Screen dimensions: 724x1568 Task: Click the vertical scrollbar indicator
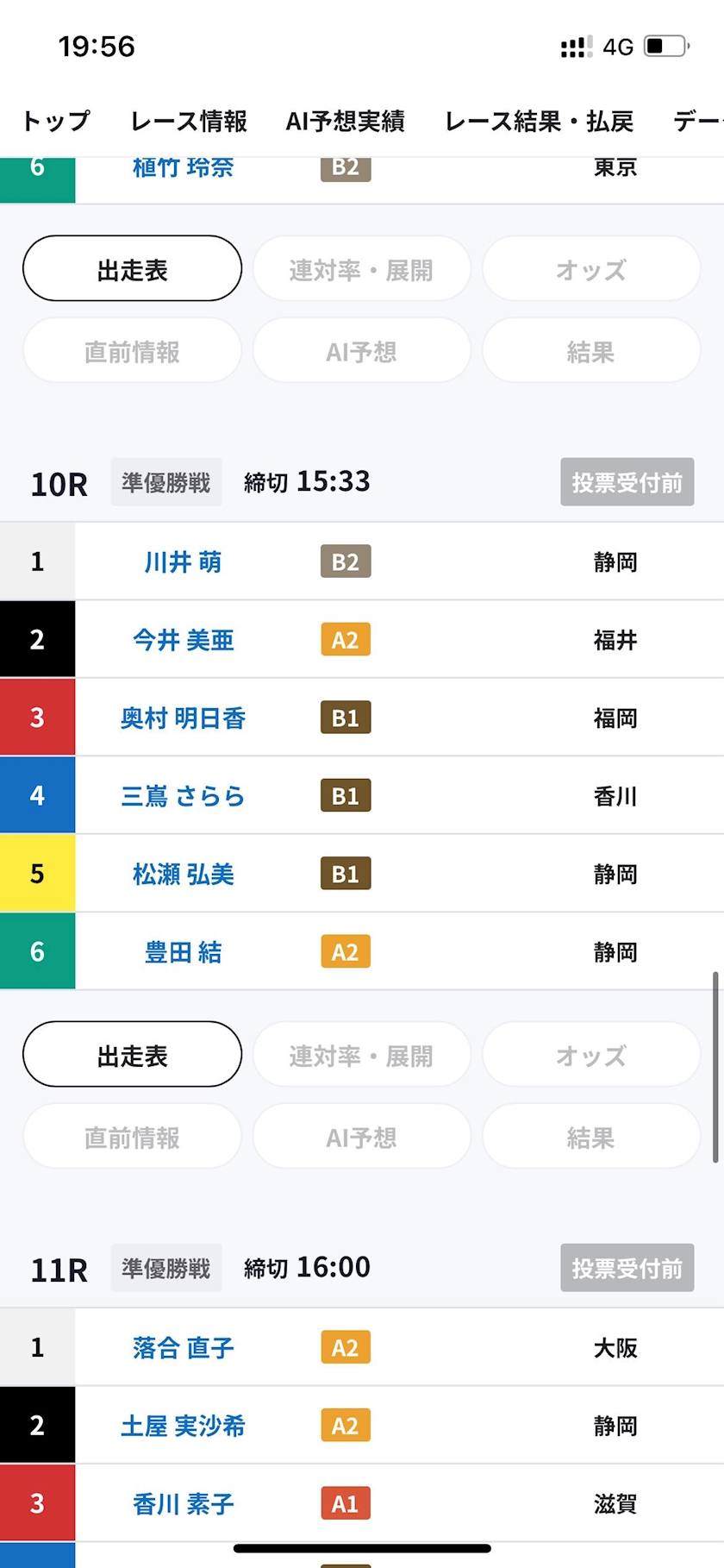pos(715,1067)
